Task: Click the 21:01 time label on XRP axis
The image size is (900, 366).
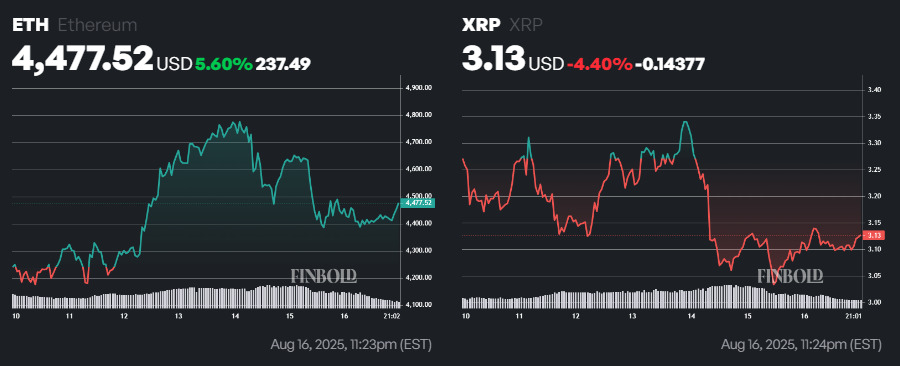Action: click(x=854, y=316)
